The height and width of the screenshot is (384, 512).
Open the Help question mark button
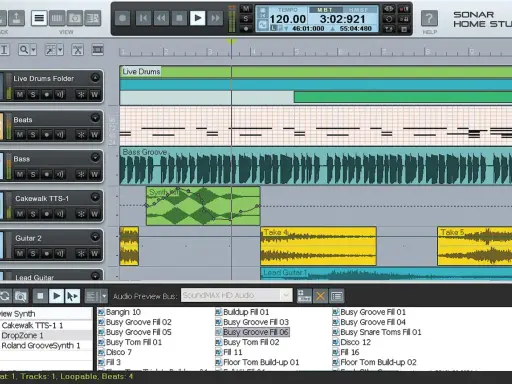(429, 18)
